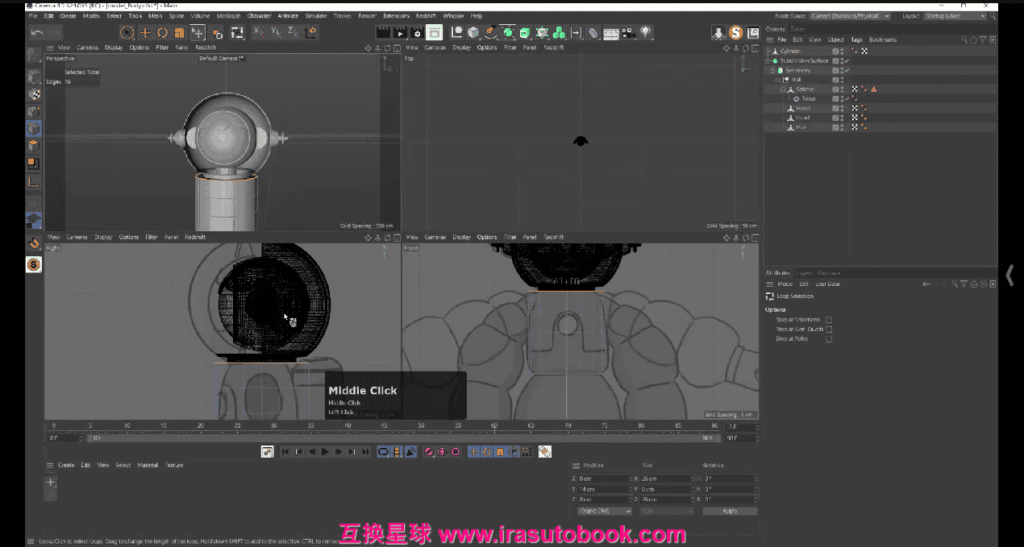Screen dimensions: 1024x547
Task: Add a Cube primitive object
Action: click(x=473, y=33)
